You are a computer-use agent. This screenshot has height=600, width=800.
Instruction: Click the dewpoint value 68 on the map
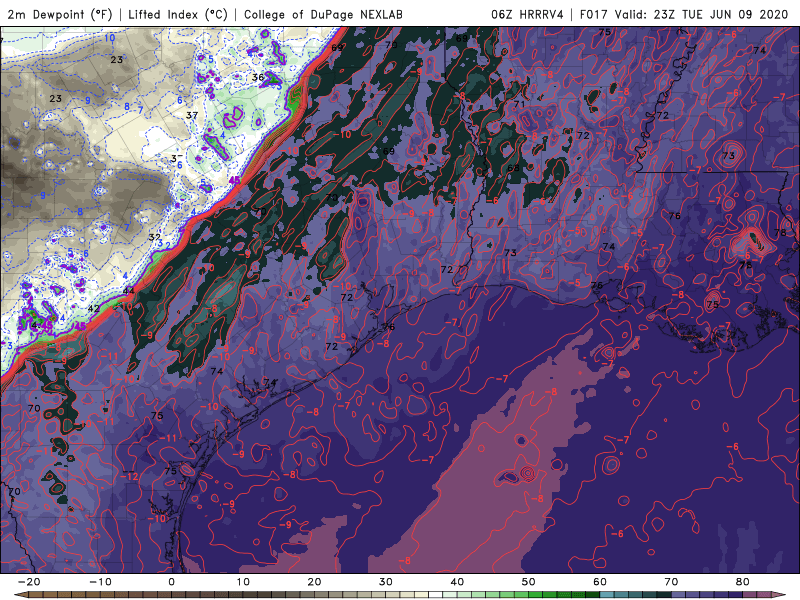[513, 167]
